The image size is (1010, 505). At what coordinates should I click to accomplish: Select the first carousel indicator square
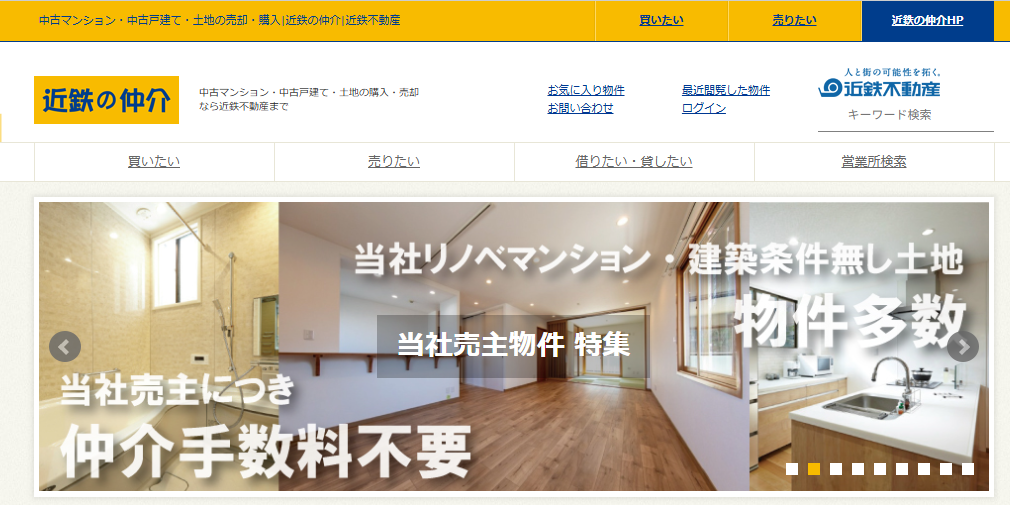(x=792, y=469)
